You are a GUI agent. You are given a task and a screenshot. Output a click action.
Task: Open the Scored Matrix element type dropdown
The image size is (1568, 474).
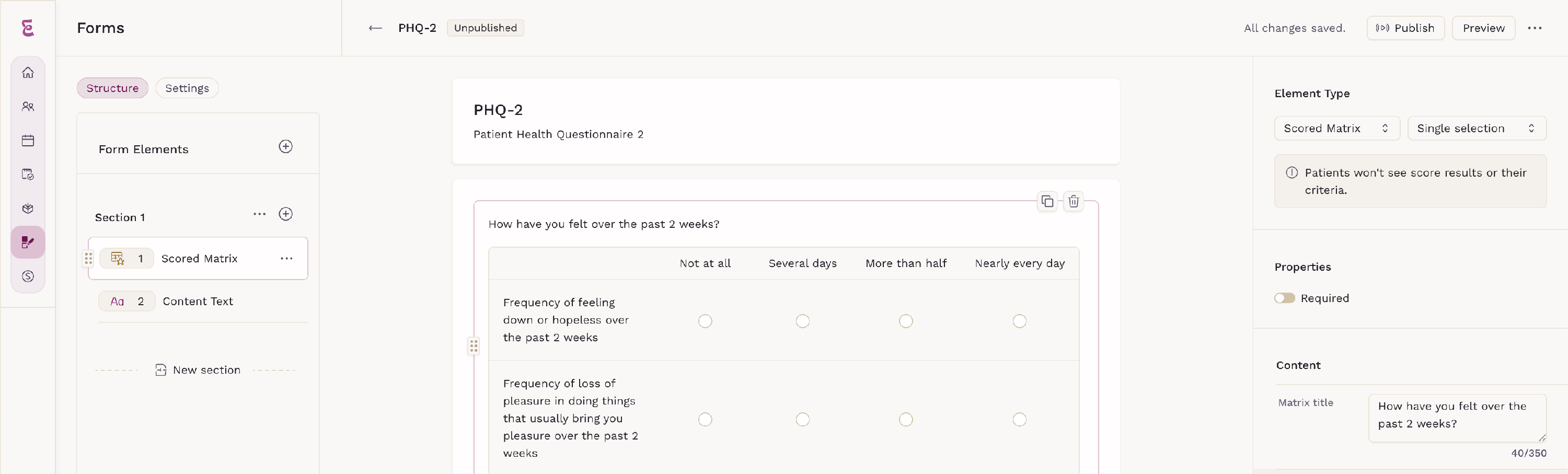coord(1336,129)
